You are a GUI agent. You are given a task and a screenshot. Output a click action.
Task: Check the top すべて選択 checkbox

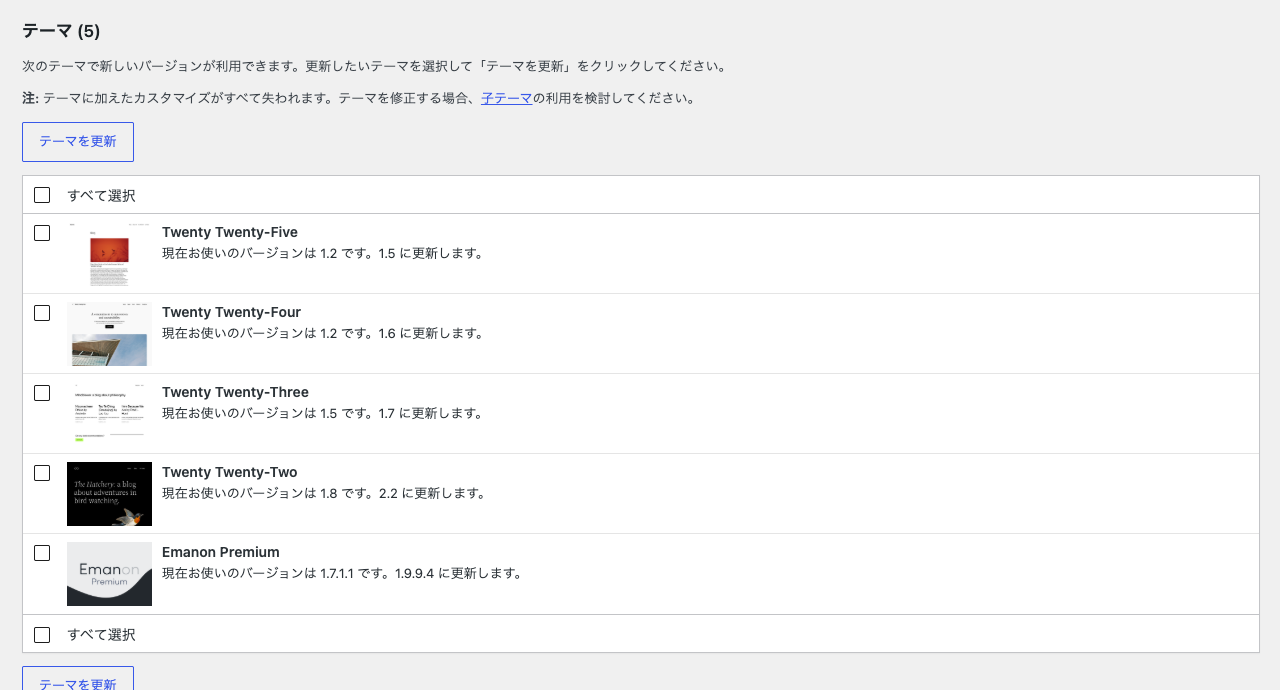pyautogui.click(x=42, y=195)
